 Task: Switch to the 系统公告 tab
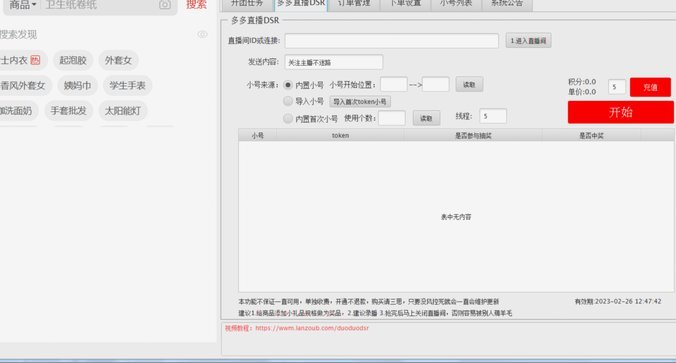click(x=507, y=4)
